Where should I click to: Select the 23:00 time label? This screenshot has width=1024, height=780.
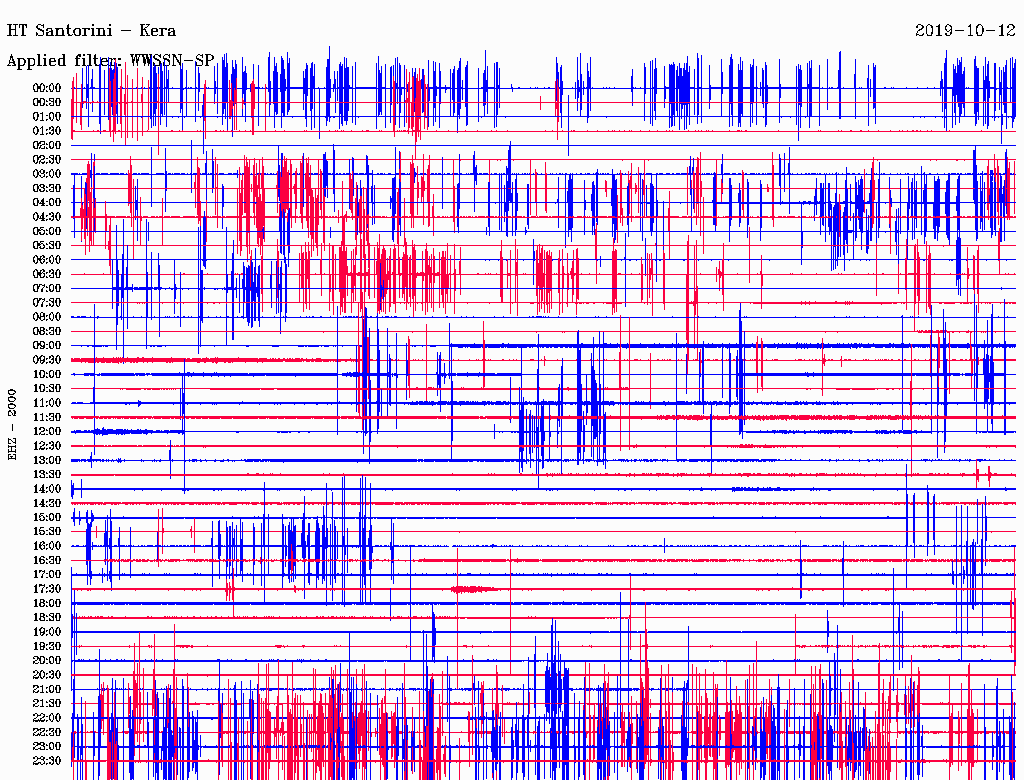(47, 747)
